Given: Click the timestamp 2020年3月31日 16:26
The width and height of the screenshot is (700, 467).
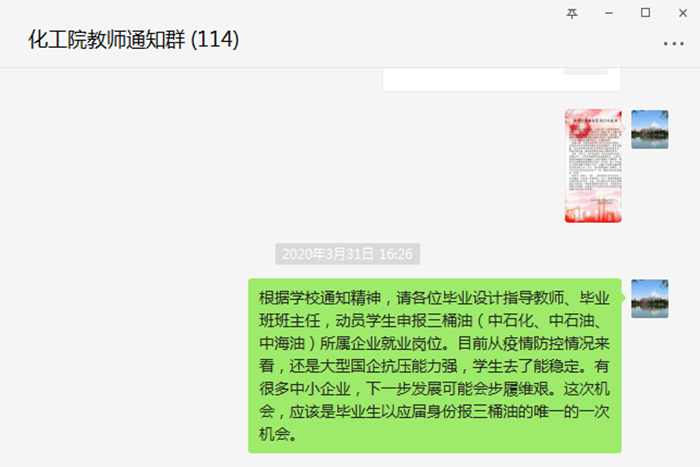Looking at the screenshot, I should (x=347, y=254).
